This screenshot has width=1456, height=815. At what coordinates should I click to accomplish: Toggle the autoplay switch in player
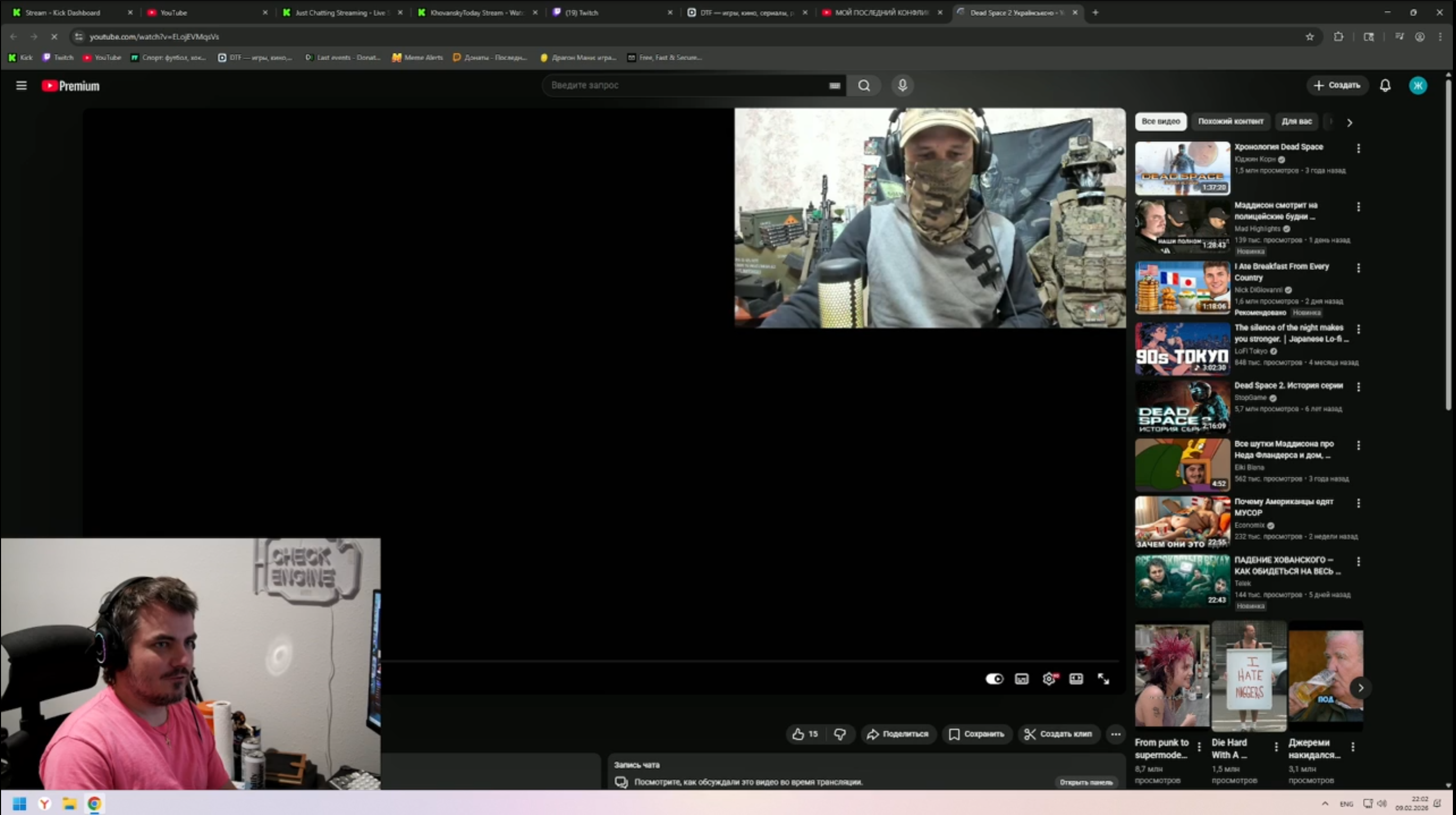(994, 679)
